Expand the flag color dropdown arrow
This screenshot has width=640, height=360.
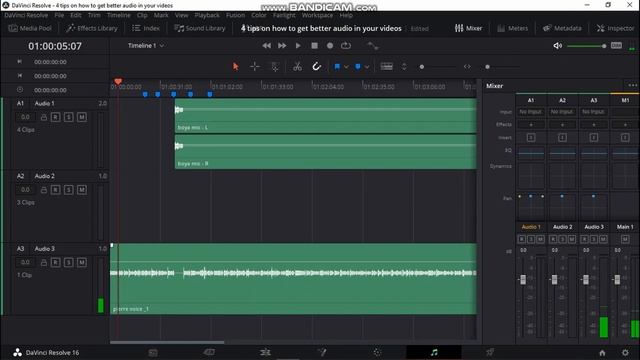tap(346, 67)
